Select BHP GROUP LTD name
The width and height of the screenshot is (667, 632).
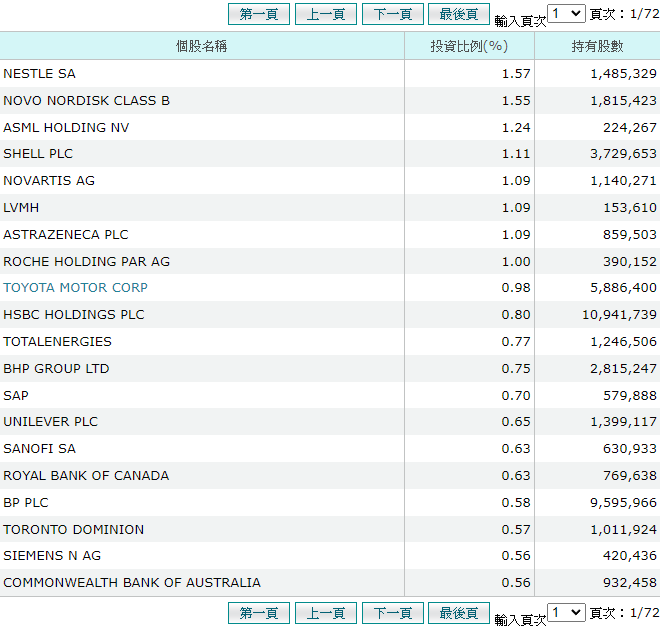[x=56, y=368]
